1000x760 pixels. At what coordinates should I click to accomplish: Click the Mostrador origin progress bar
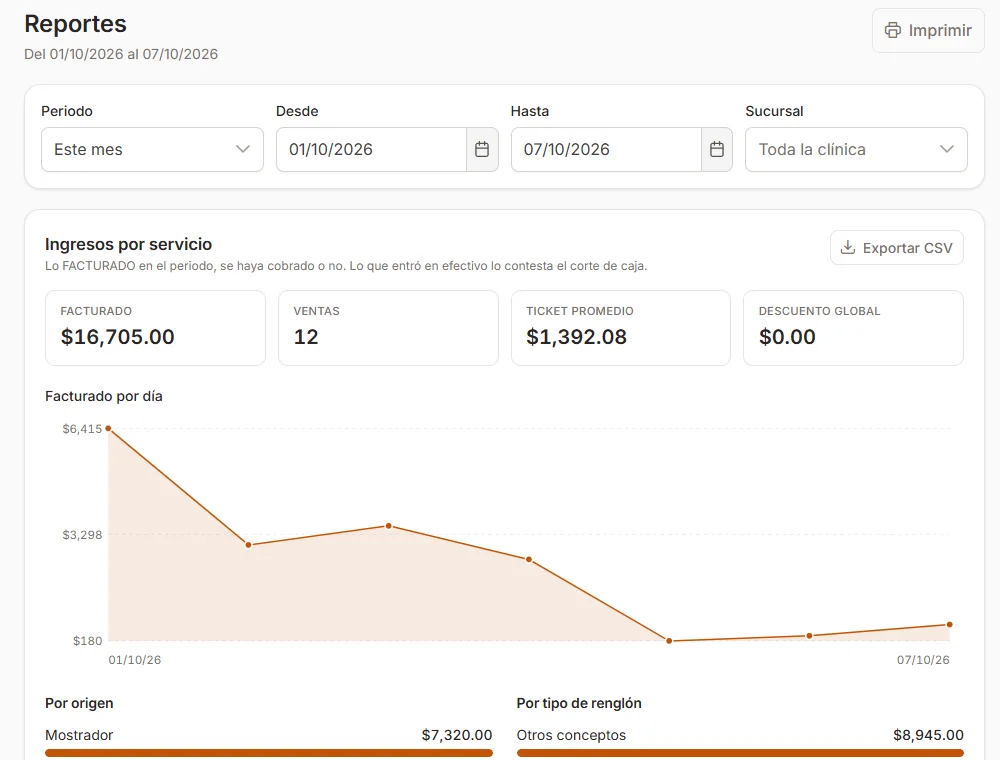click(x=268, y=753)
